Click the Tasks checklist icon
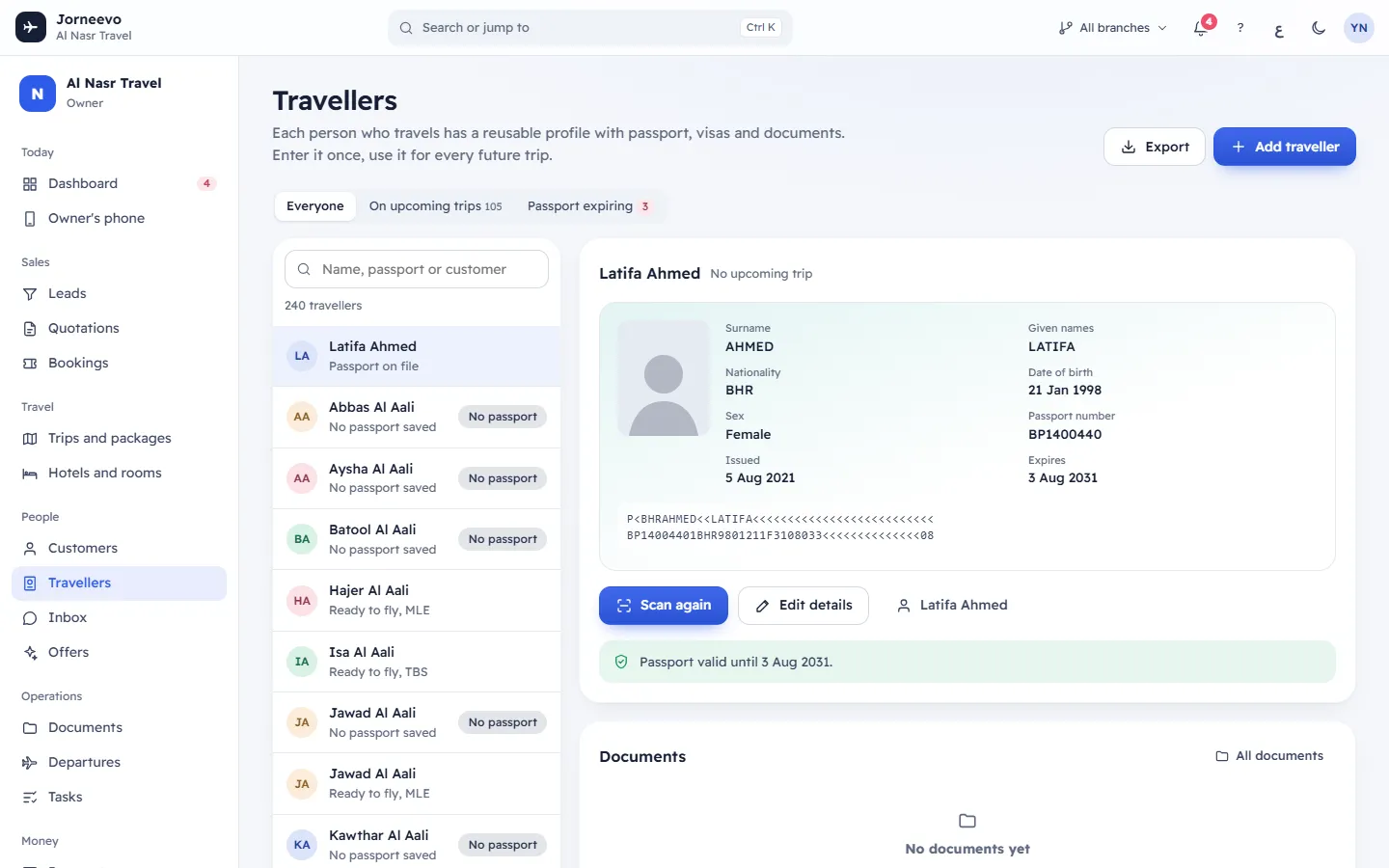The image size is (1389, 868). [30, 797]
